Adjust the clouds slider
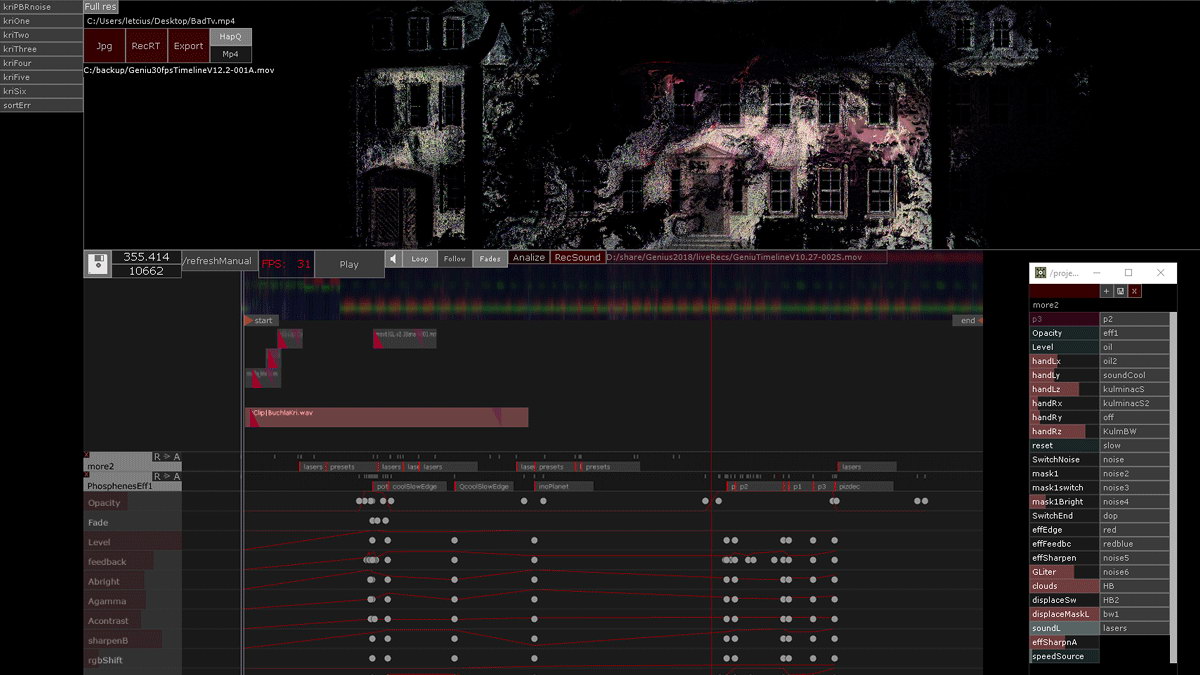The width and height of the screenshot is (1200, 675). click(x=1064, y=586)
